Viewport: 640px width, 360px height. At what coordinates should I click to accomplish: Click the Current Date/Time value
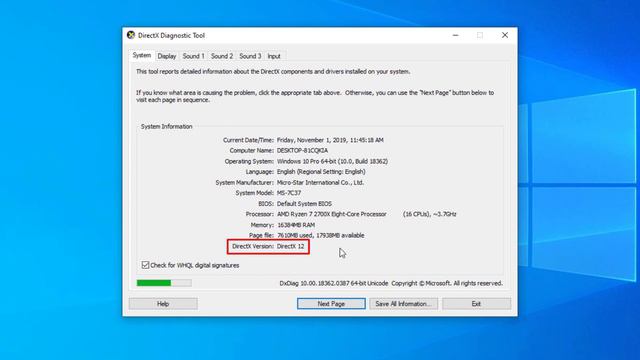[330, 140]
